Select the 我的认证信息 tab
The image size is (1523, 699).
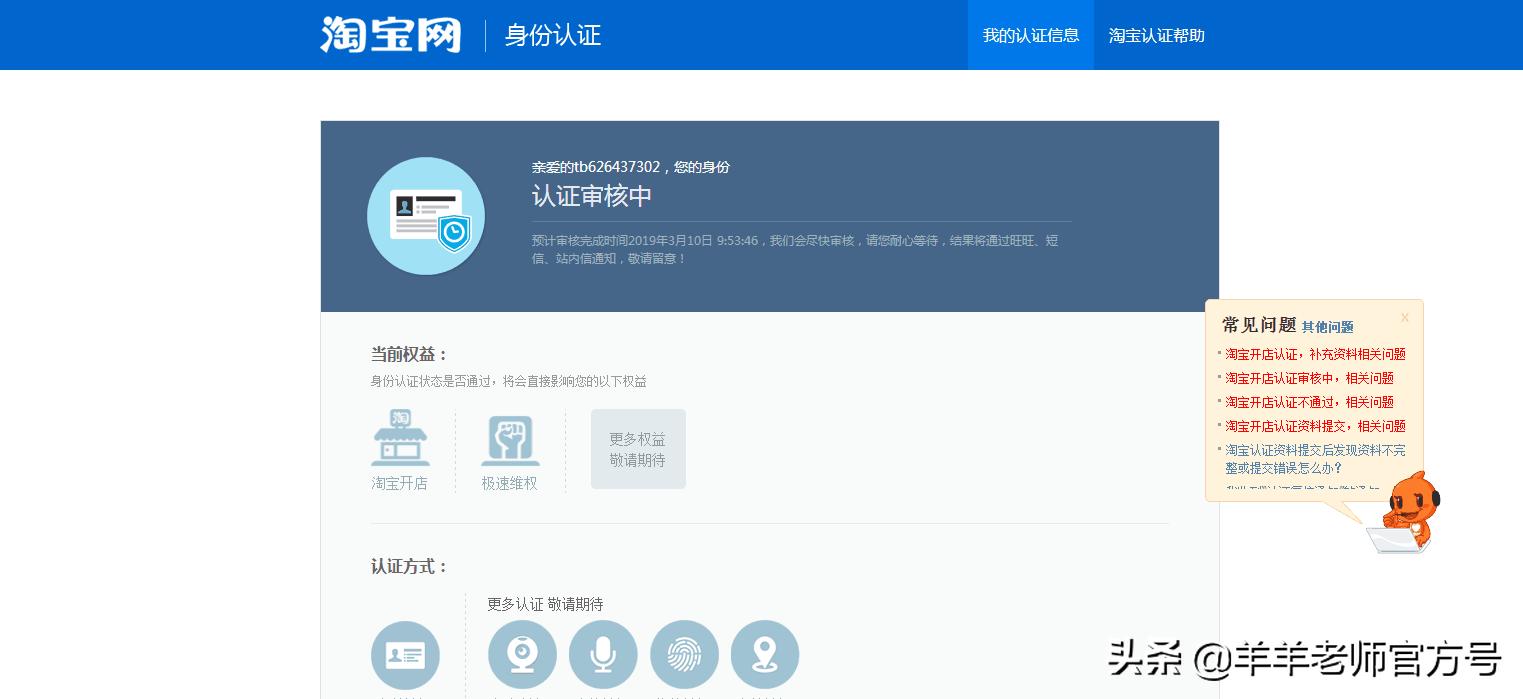click(x=1031, y=35)
